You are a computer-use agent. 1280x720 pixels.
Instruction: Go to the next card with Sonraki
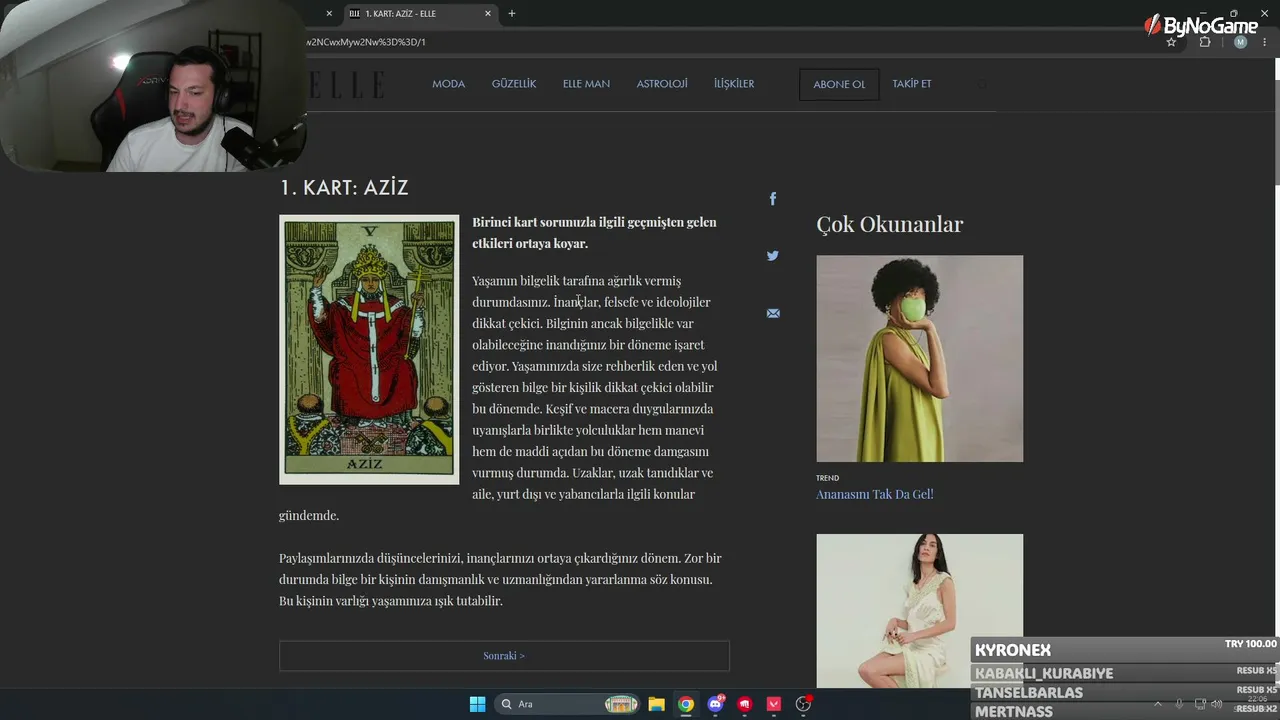tap(504, 656)
